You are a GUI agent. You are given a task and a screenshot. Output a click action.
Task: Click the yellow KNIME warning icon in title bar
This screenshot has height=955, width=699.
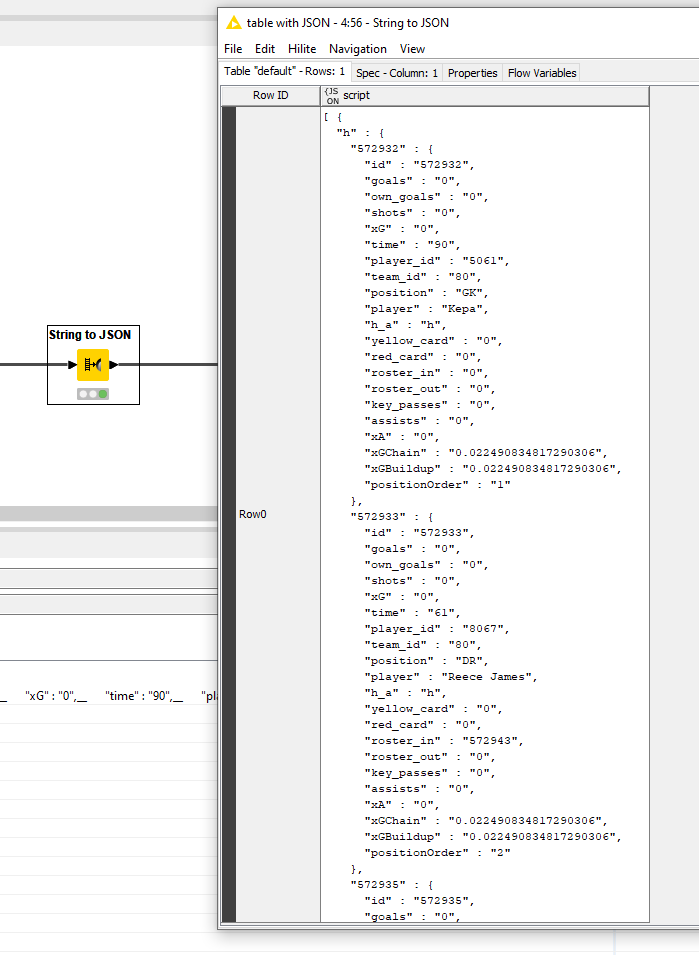234,23
